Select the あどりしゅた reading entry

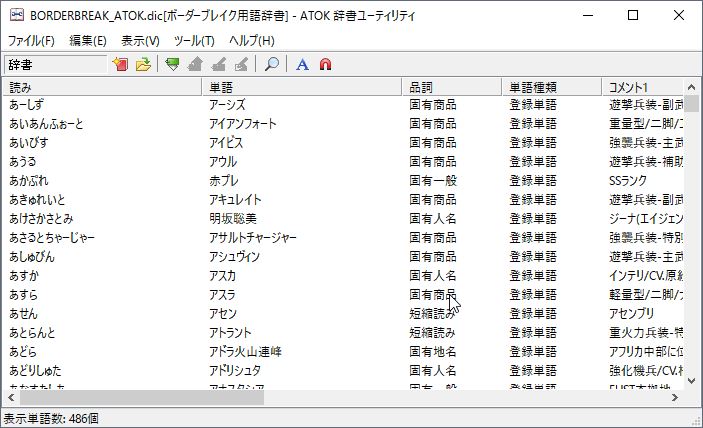click(35, 370)
